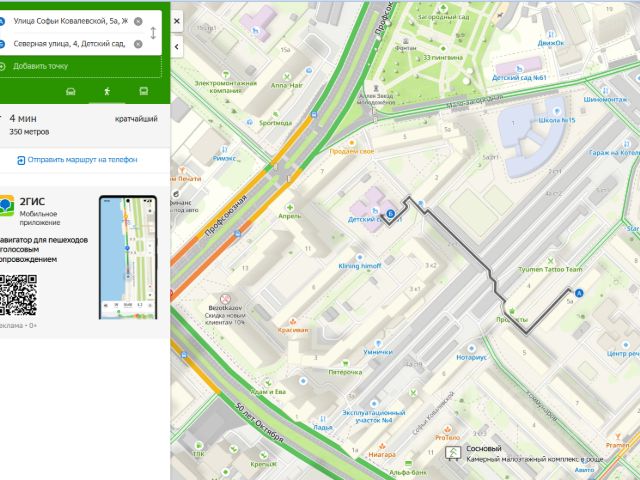
Task: Clear the Северная улица destination field
Action: (138, 44)
